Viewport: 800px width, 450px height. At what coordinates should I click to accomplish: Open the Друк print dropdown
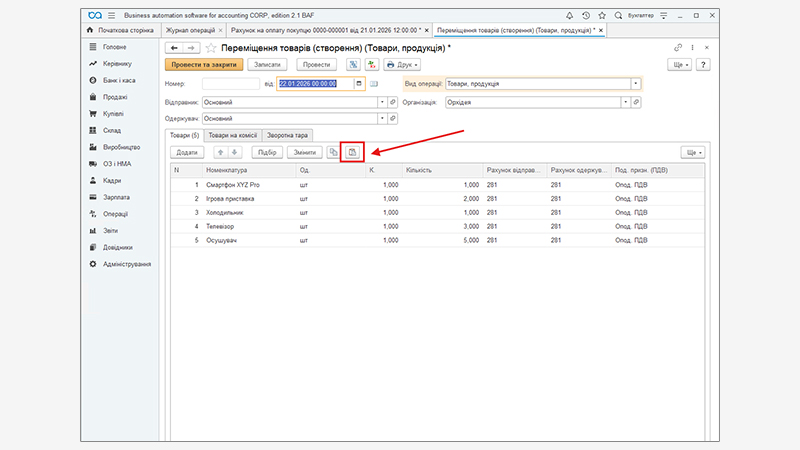(x=404, y=64)
